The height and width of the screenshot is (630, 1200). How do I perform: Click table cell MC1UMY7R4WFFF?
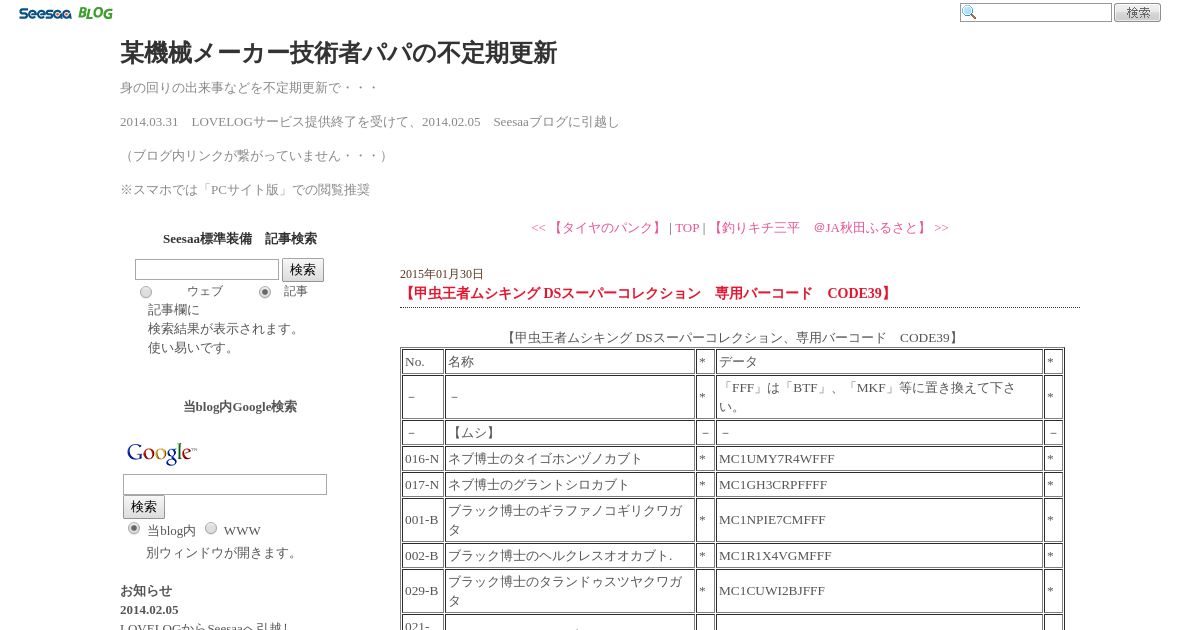879,459
